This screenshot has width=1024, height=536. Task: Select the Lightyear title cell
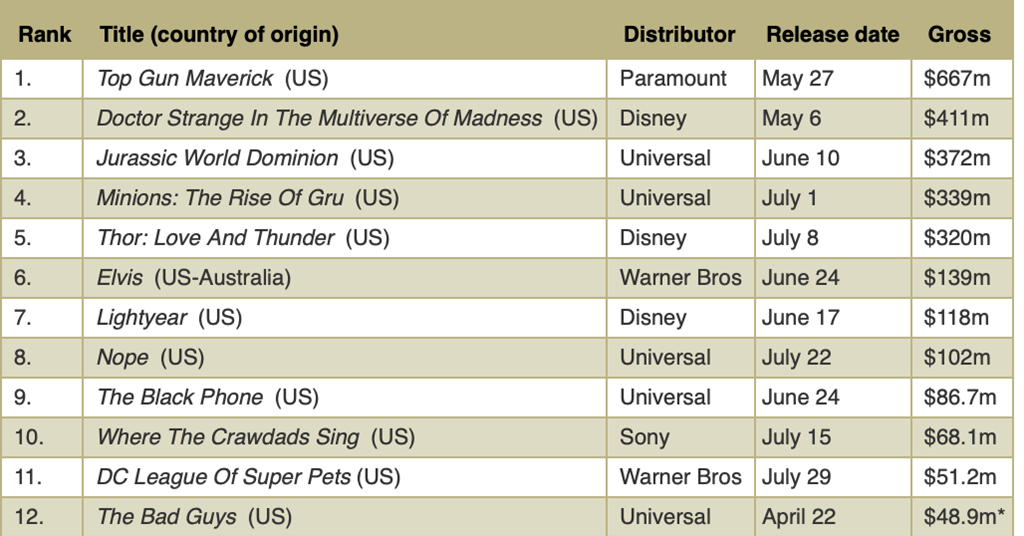coord(141,318)
